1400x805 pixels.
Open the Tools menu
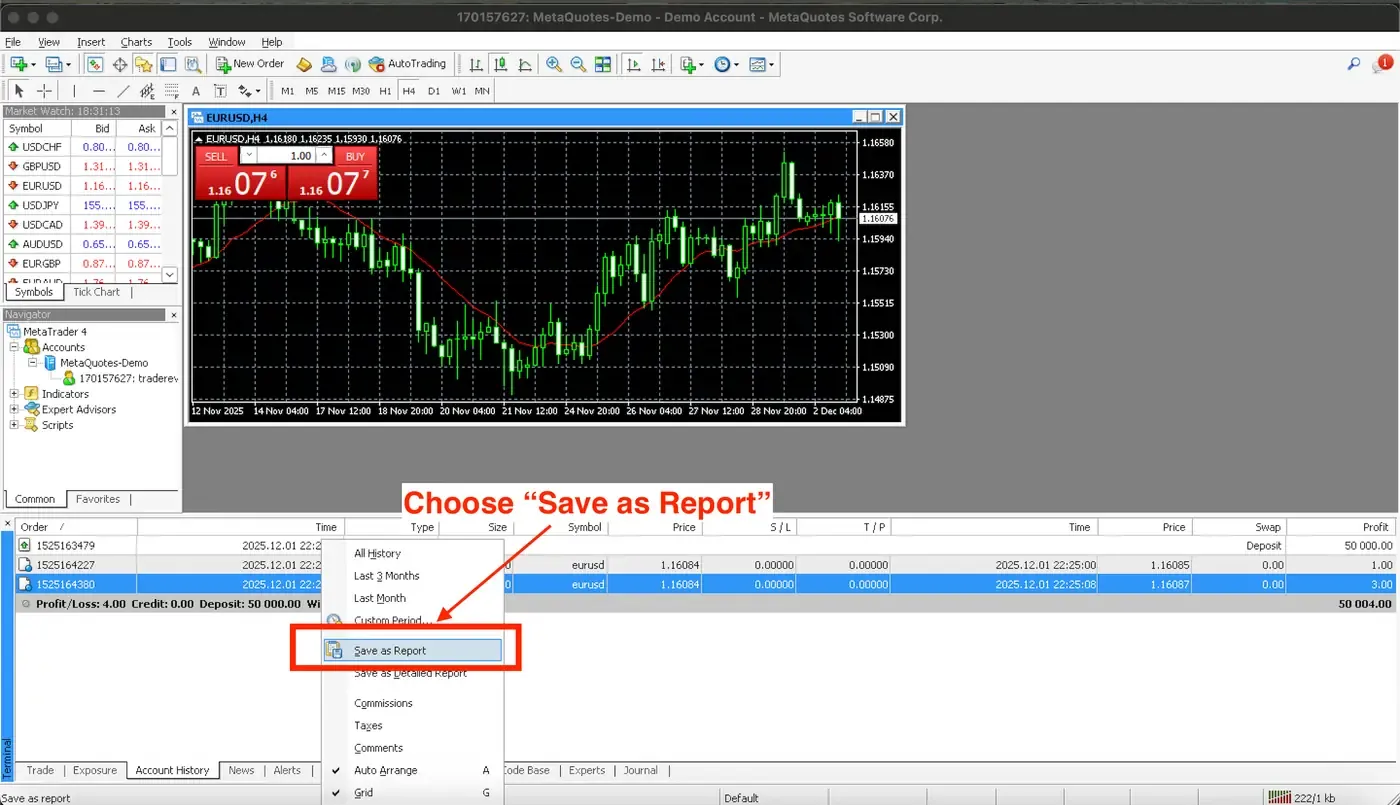pos(180,42)
